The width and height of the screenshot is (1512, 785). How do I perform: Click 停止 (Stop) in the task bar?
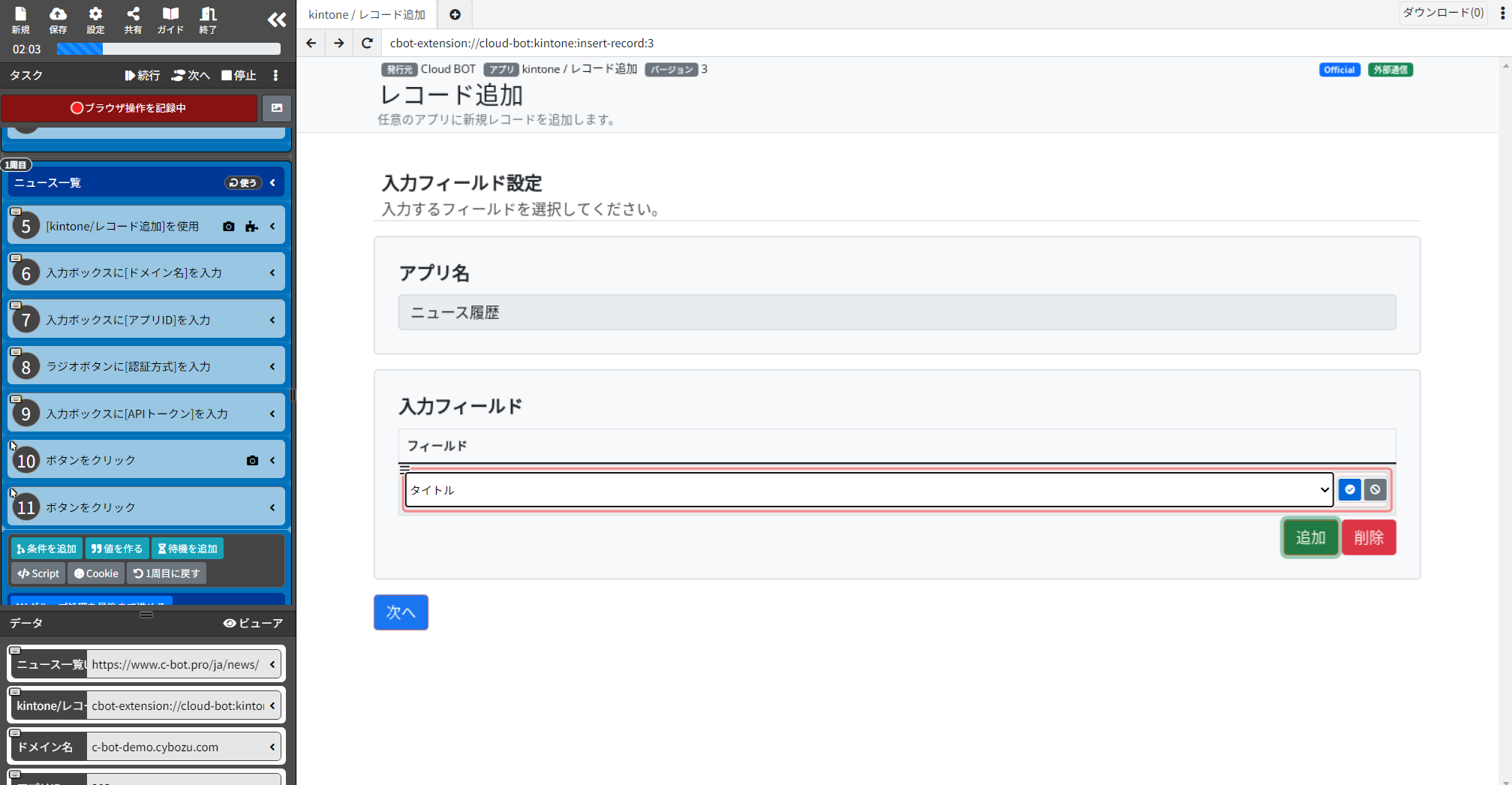(239, 75)
